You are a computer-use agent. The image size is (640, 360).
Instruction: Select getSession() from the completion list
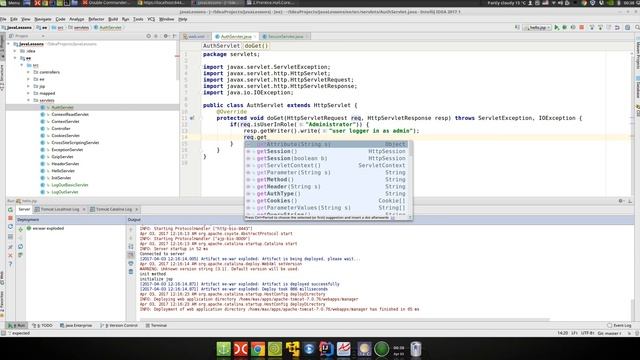point(327,151)
